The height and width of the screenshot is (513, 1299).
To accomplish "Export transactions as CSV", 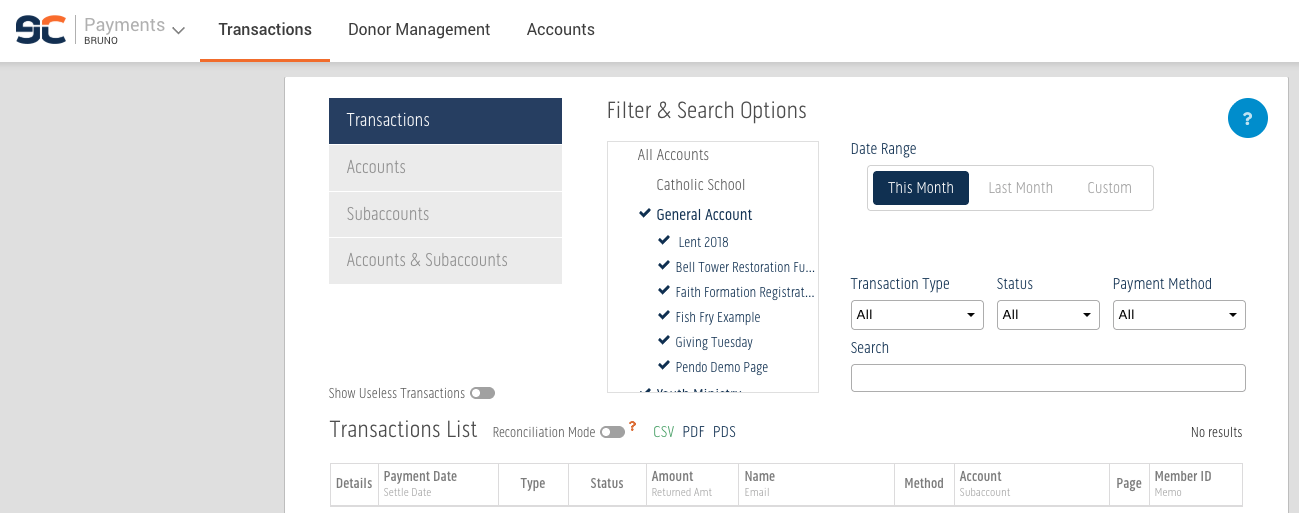I will 664,432.
